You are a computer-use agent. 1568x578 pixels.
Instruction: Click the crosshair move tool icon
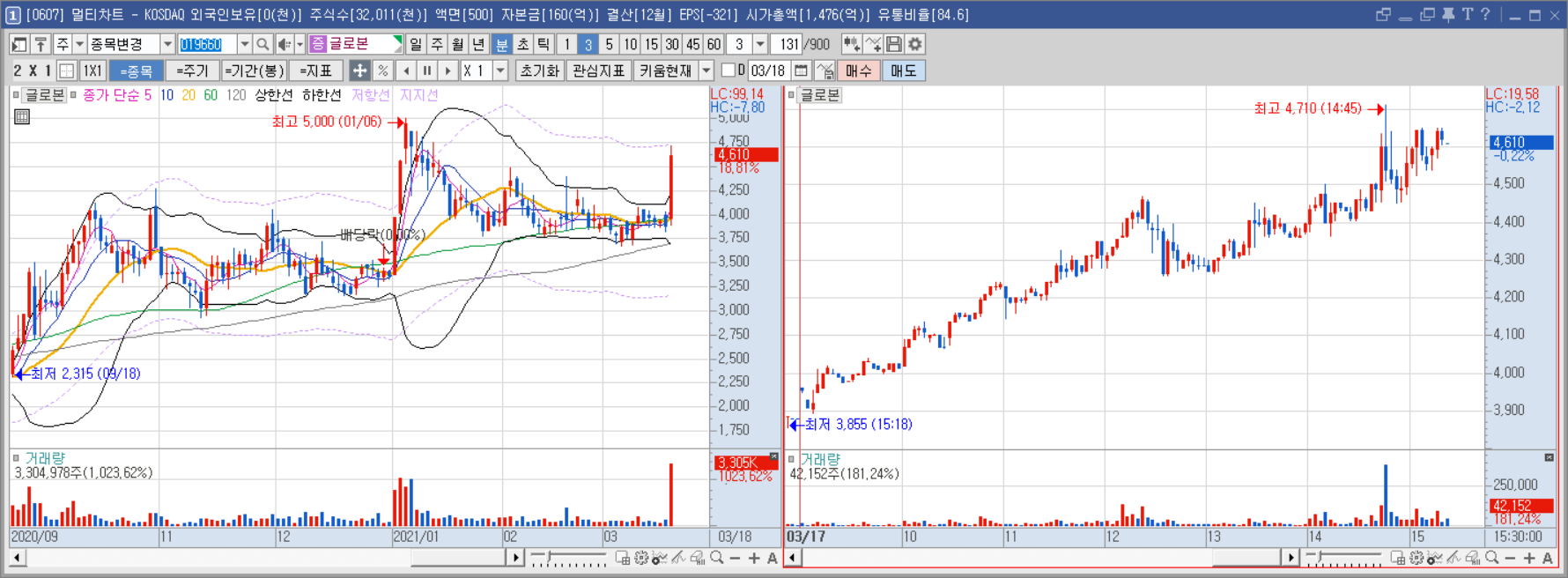pos(359,70)
